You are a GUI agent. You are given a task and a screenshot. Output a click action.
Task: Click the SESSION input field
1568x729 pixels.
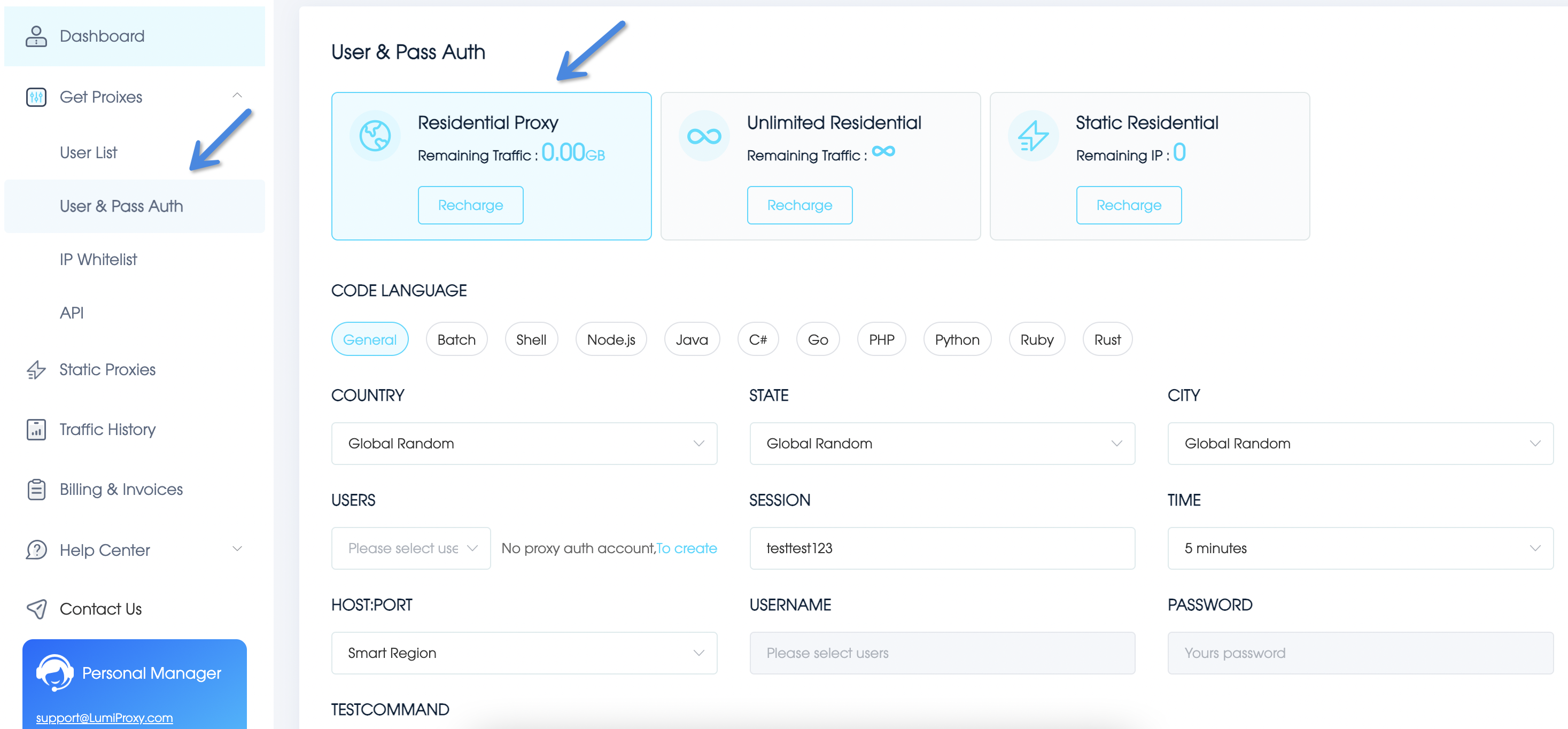(x=942, y=548)
